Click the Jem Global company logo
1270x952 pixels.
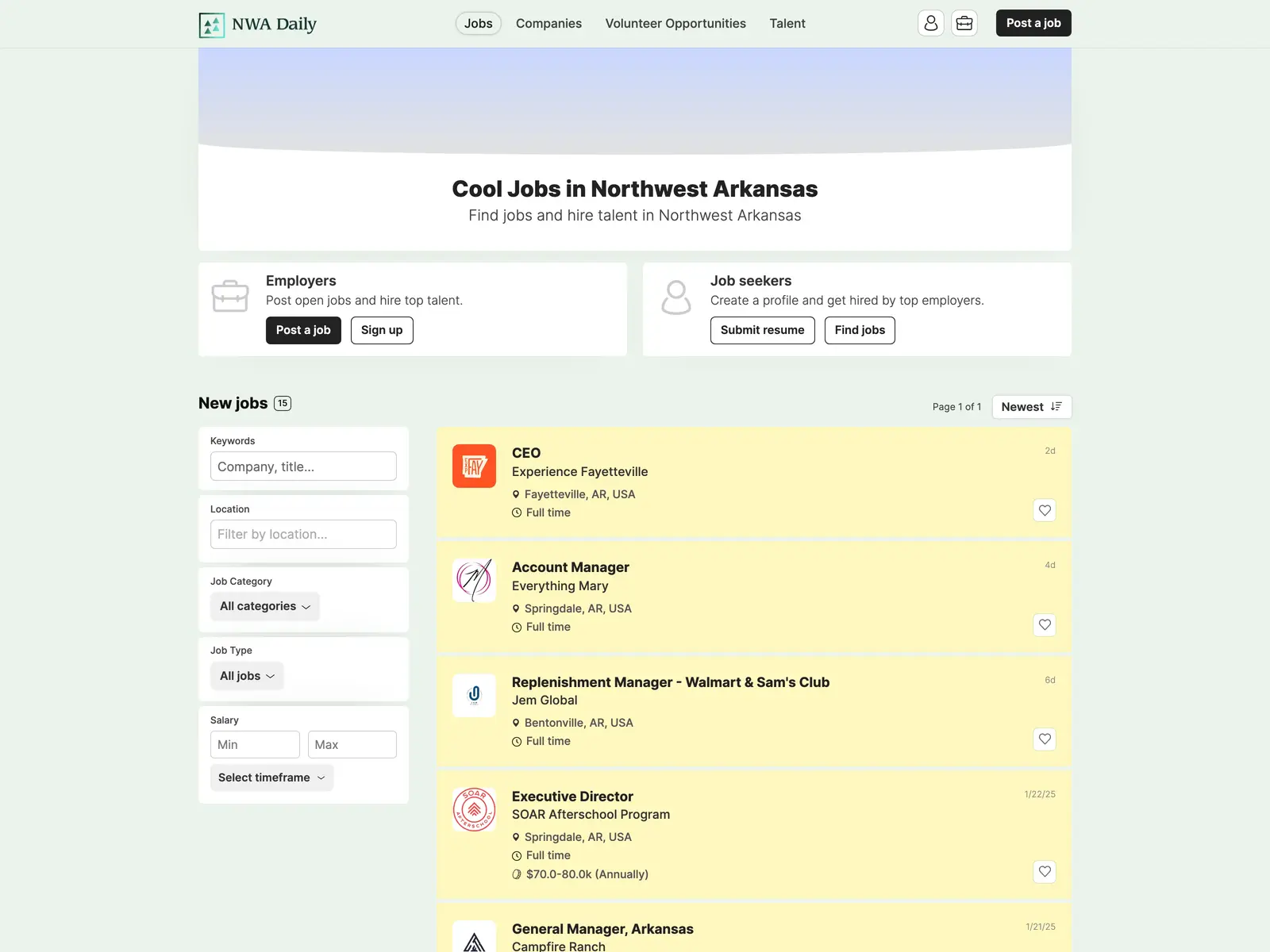[x=474, y=695]
